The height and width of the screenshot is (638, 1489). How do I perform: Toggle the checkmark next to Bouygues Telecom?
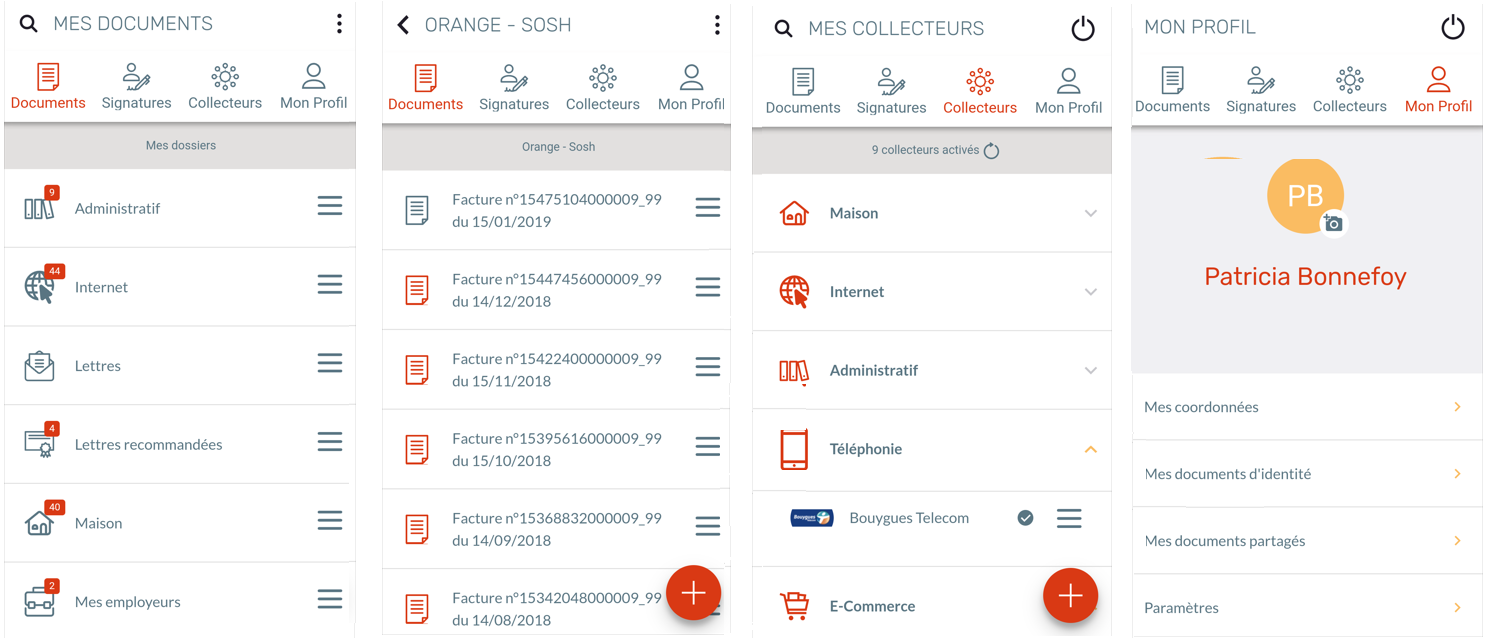pyautogui.click(x=1025, y=518)
